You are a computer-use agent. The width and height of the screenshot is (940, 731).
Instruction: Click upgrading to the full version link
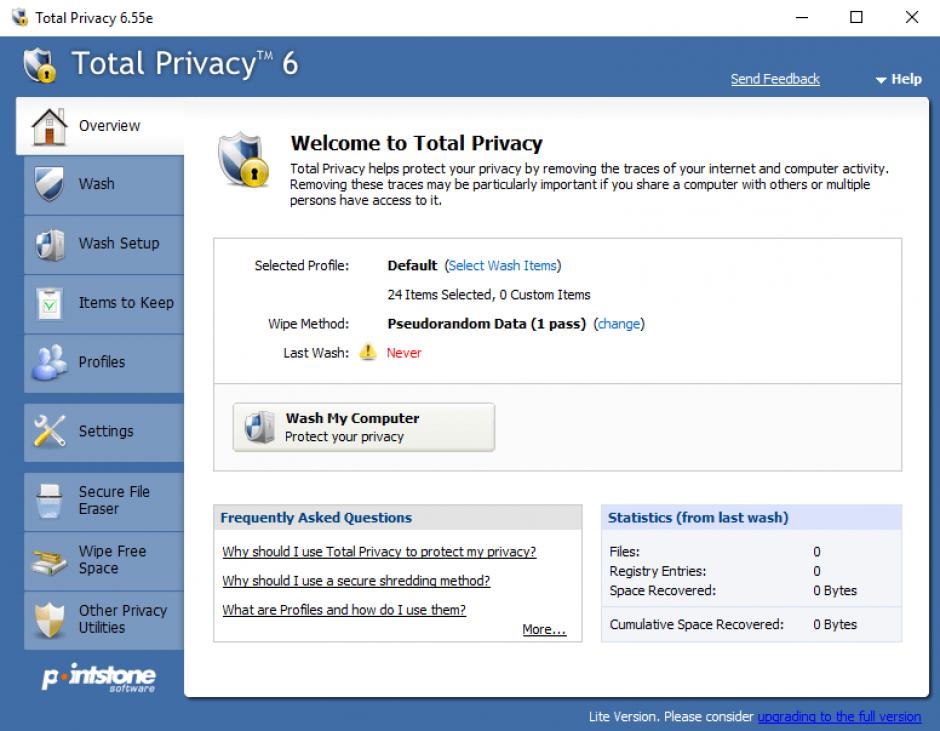point(839,717)
